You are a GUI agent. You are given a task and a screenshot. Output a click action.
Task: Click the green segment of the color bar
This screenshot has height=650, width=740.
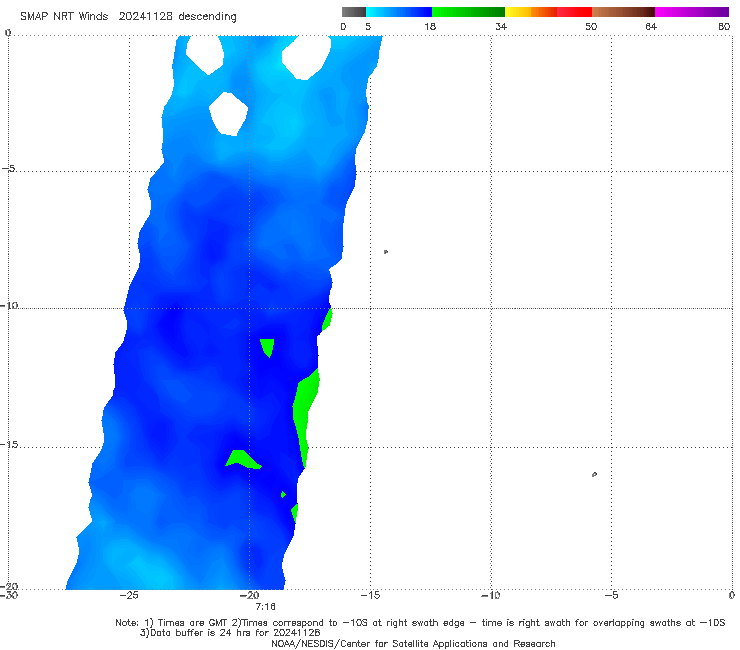pos(468,12)
